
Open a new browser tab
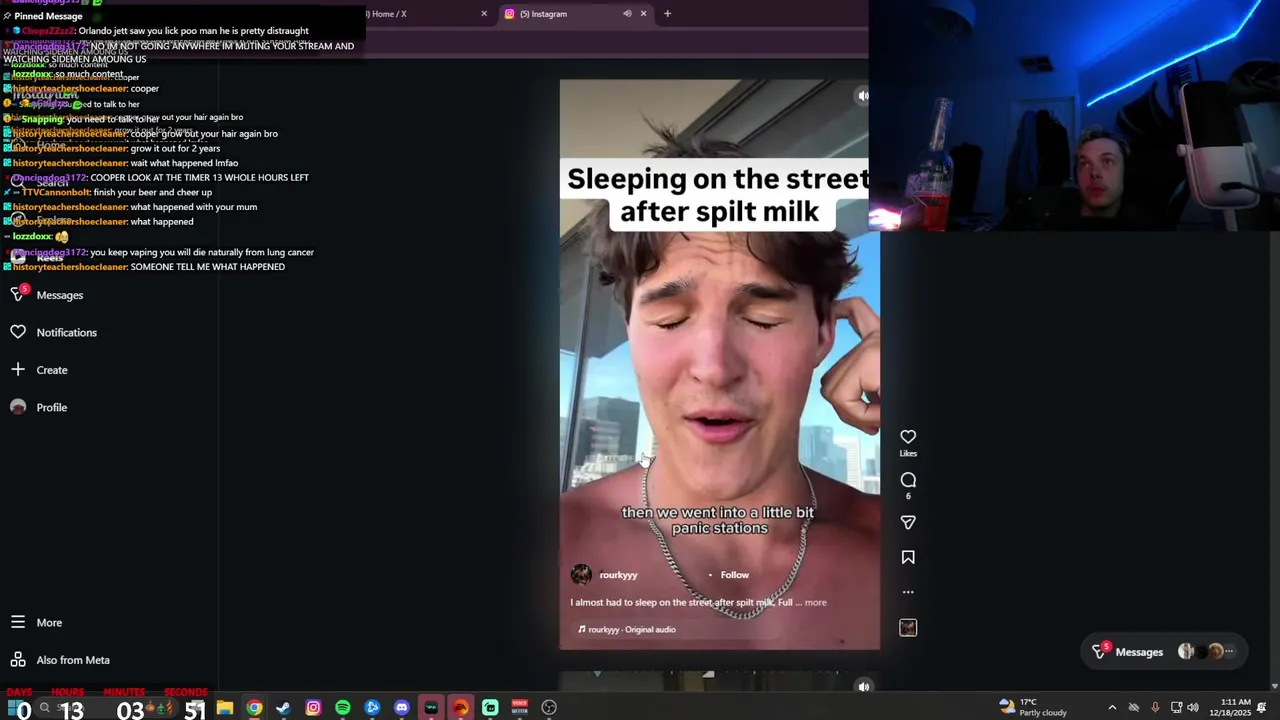point(667,14)
